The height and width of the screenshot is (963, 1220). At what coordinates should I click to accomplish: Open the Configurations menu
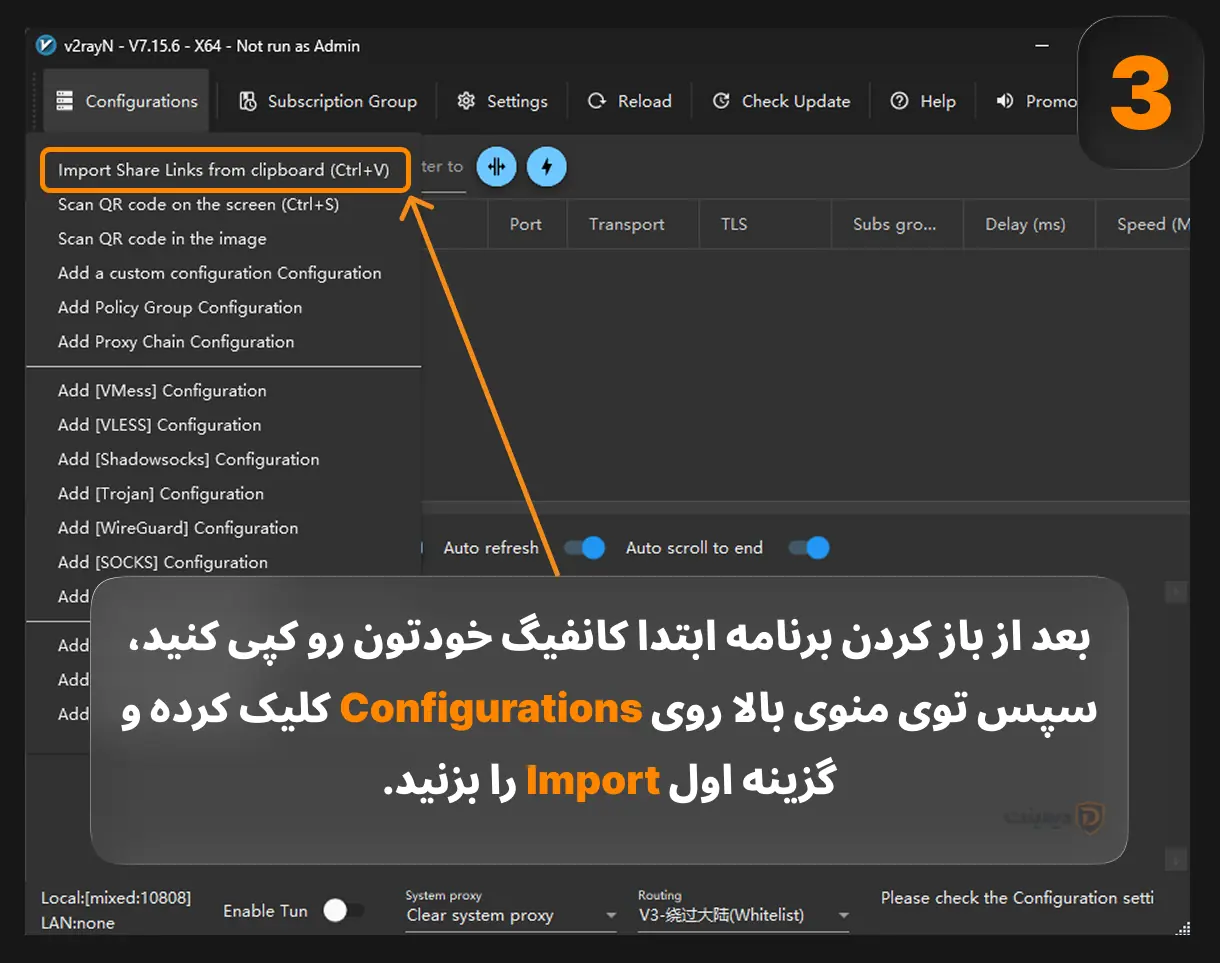pyautogui.click(x=126, y=101)
